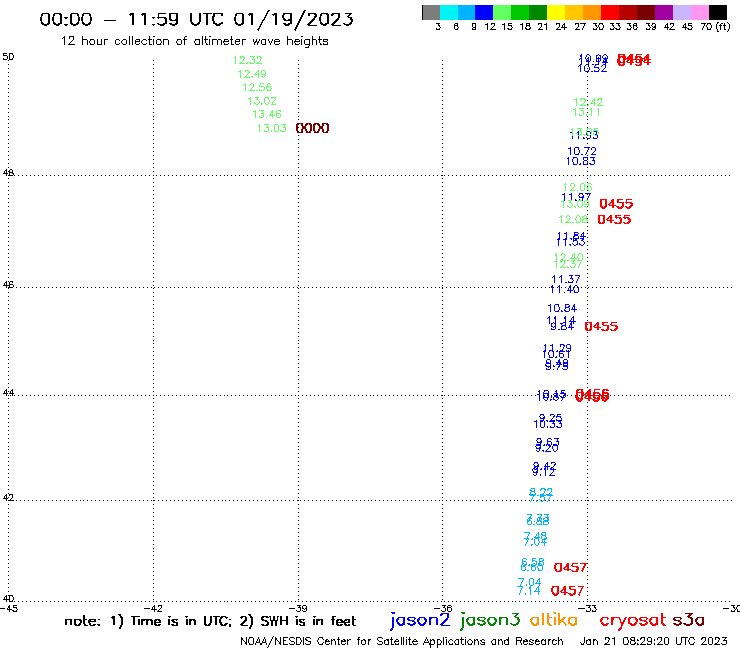Viewport: 740px width, 650px height.
Task: Click the cryosat satellite legend label
Action: 633,621
